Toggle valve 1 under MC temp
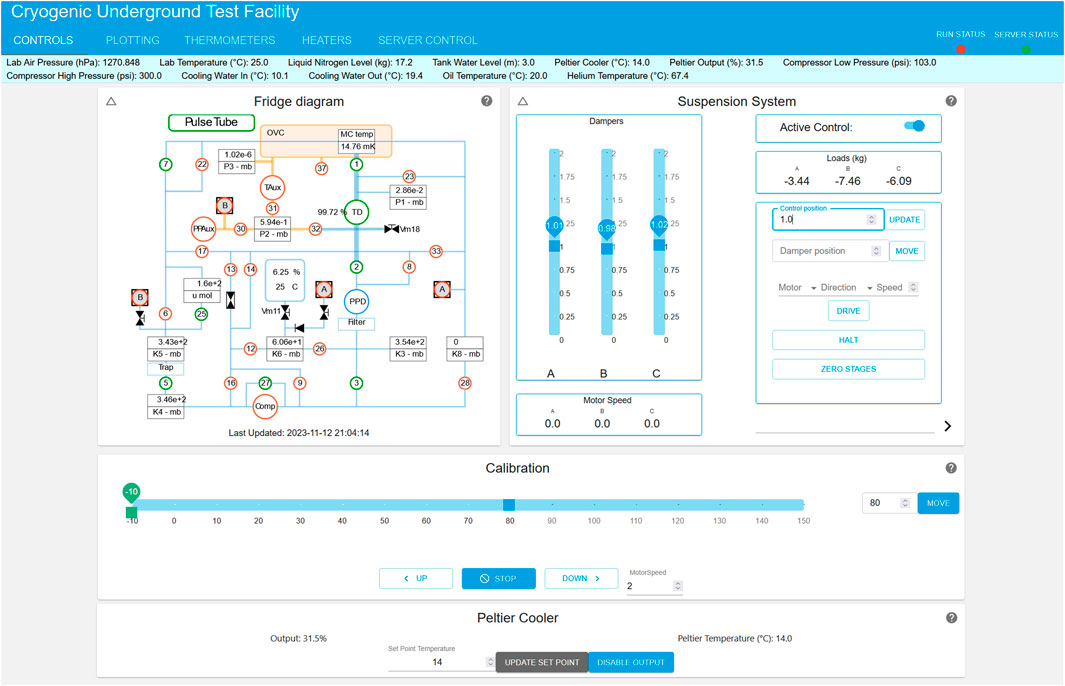Screen dimensions: 1065x686 point(356,164)
